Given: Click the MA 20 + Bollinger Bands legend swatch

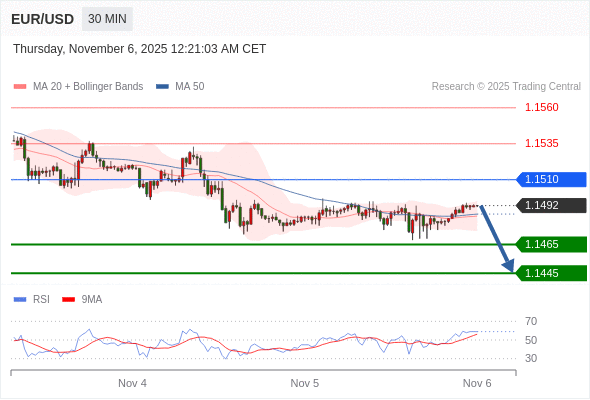Looking at the screenshot, I should (20, 87).
